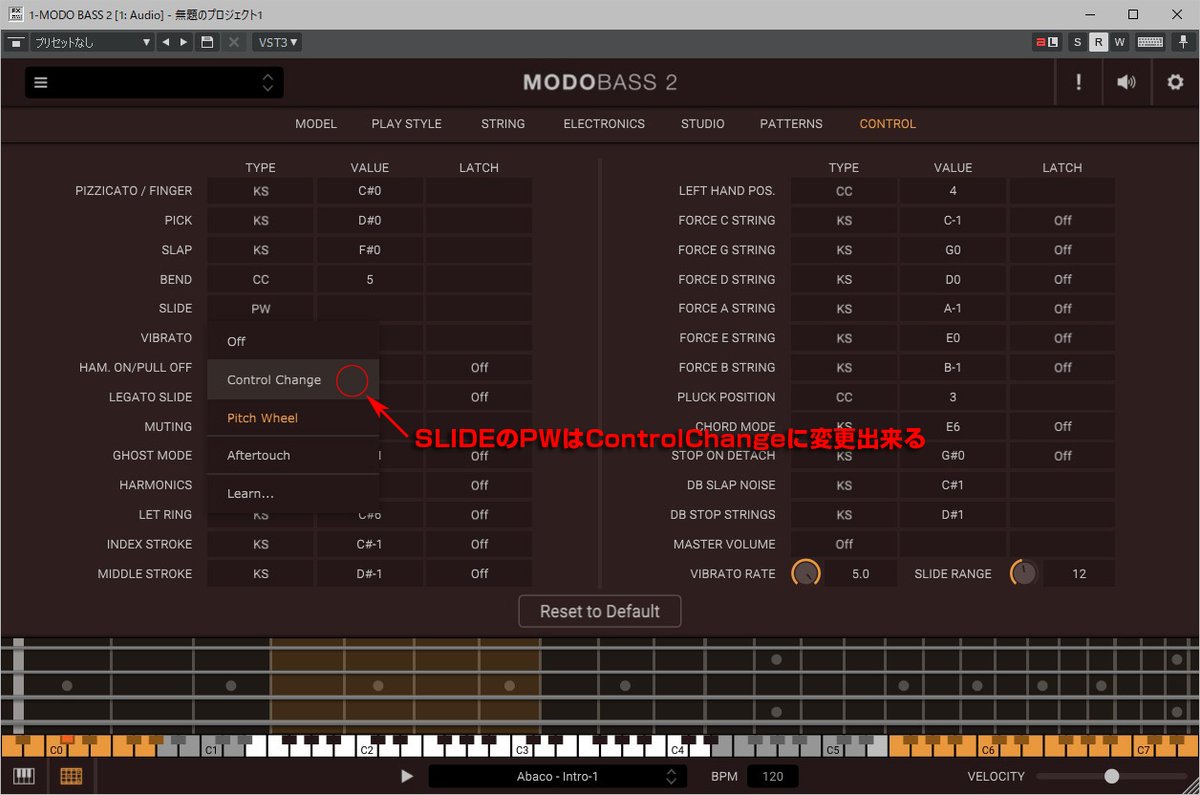This screenshot has width=1200, height=795.
Task: Open the hamburger preset menu
Action: pyautogui.click(x=41, y=83)
